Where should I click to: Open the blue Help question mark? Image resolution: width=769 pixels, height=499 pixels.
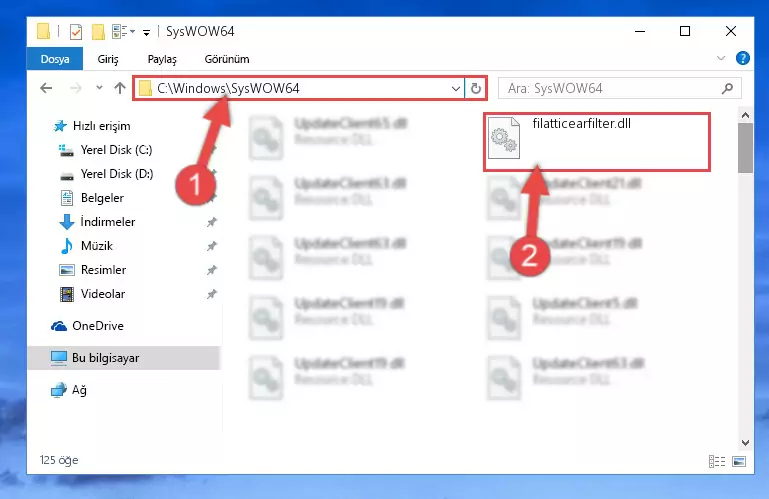tap(743, 58)
